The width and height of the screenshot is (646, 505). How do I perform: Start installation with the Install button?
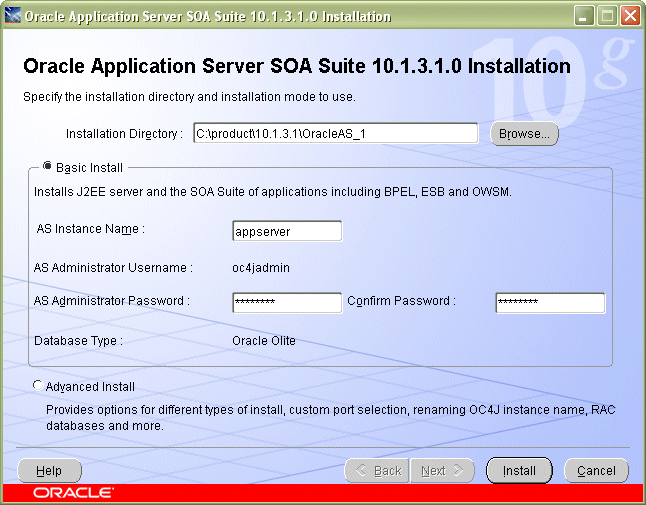pos(519,470)
